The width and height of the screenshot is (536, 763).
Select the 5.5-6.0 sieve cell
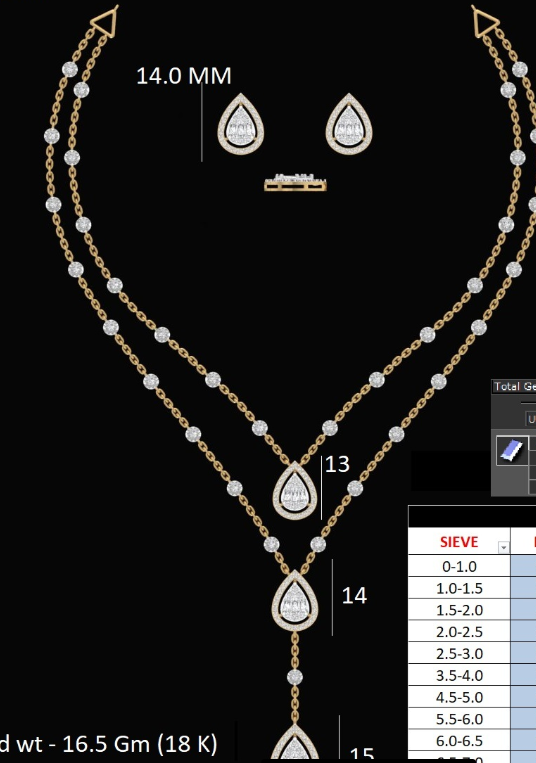pos(459,719)
